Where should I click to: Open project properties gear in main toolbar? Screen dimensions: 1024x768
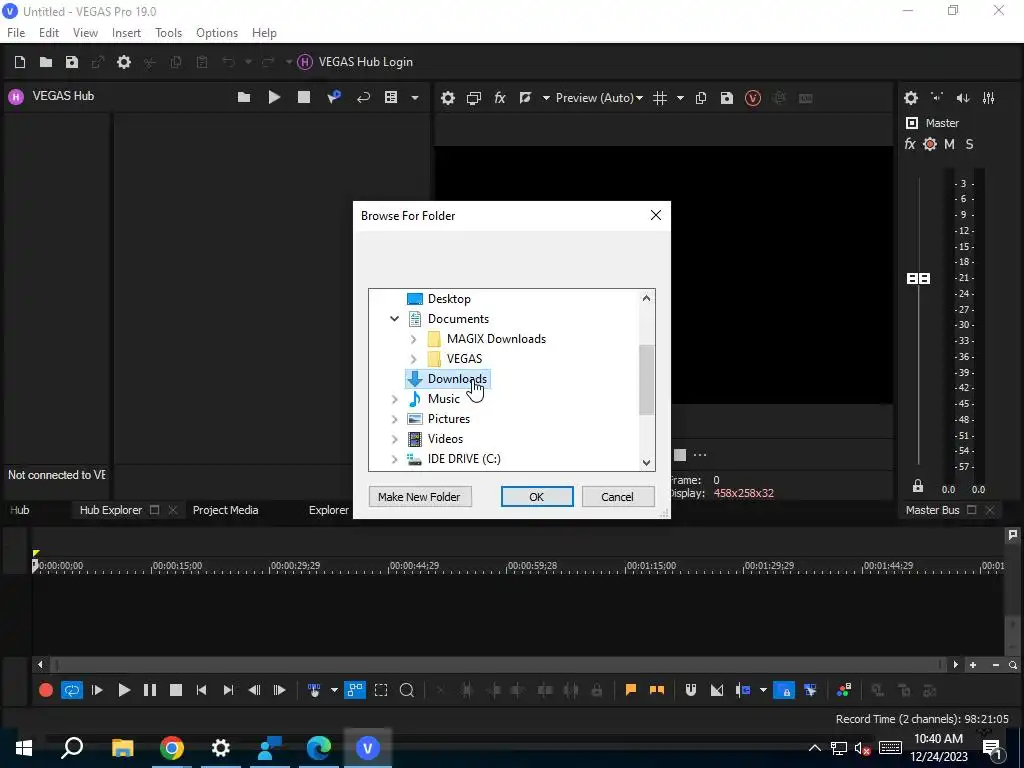click(x=123, y=62)
